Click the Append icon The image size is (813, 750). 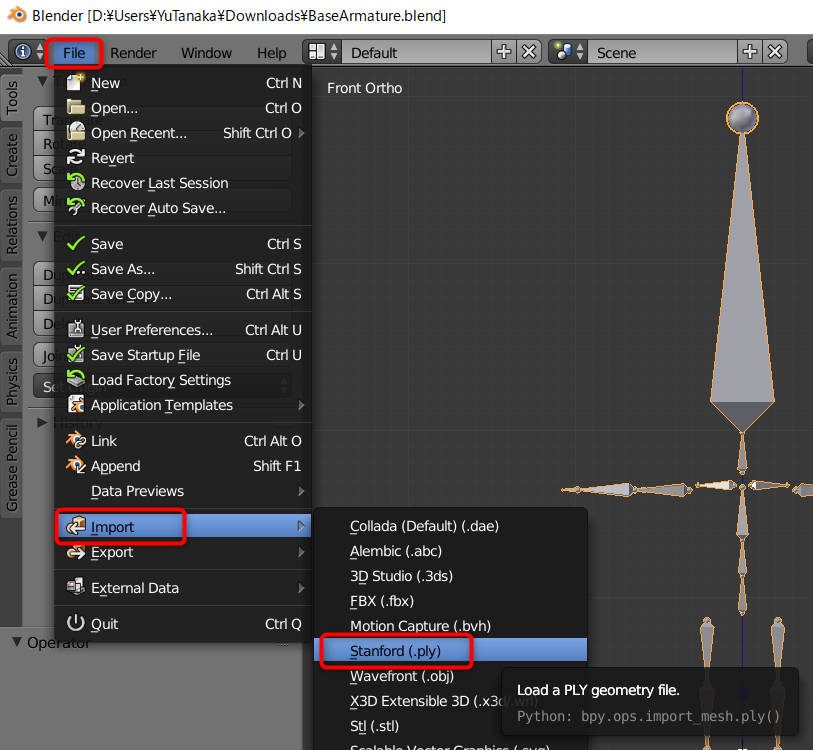pyautogui.click(x=76, y=465)
